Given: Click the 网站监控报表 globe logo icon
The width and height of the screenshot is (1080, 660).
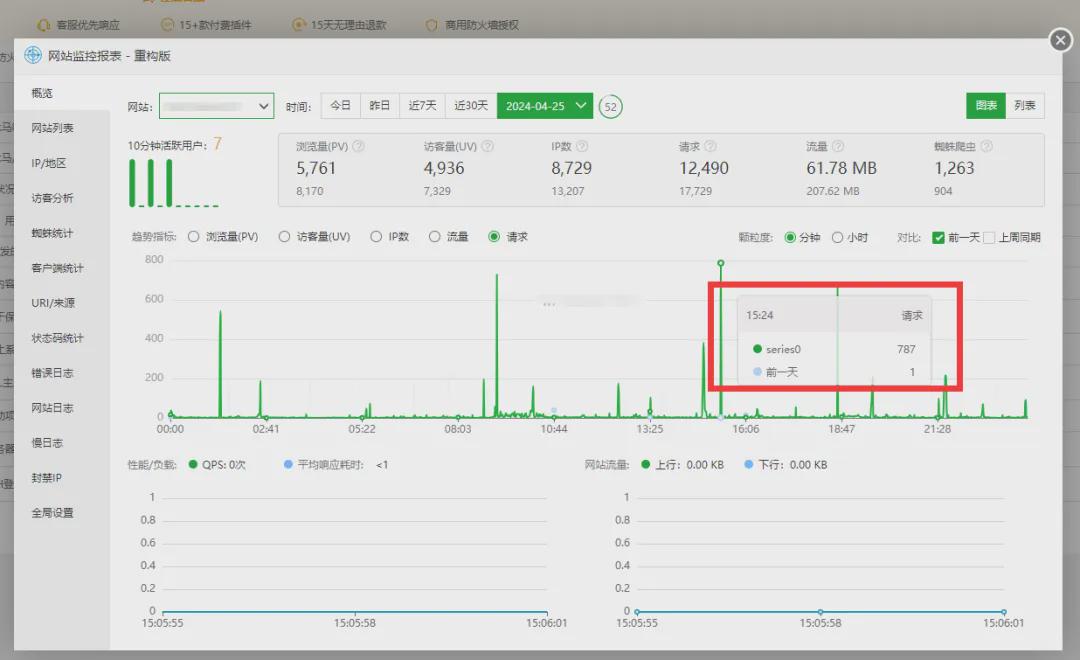Looking at the screenshot, I should pos(33,55).
